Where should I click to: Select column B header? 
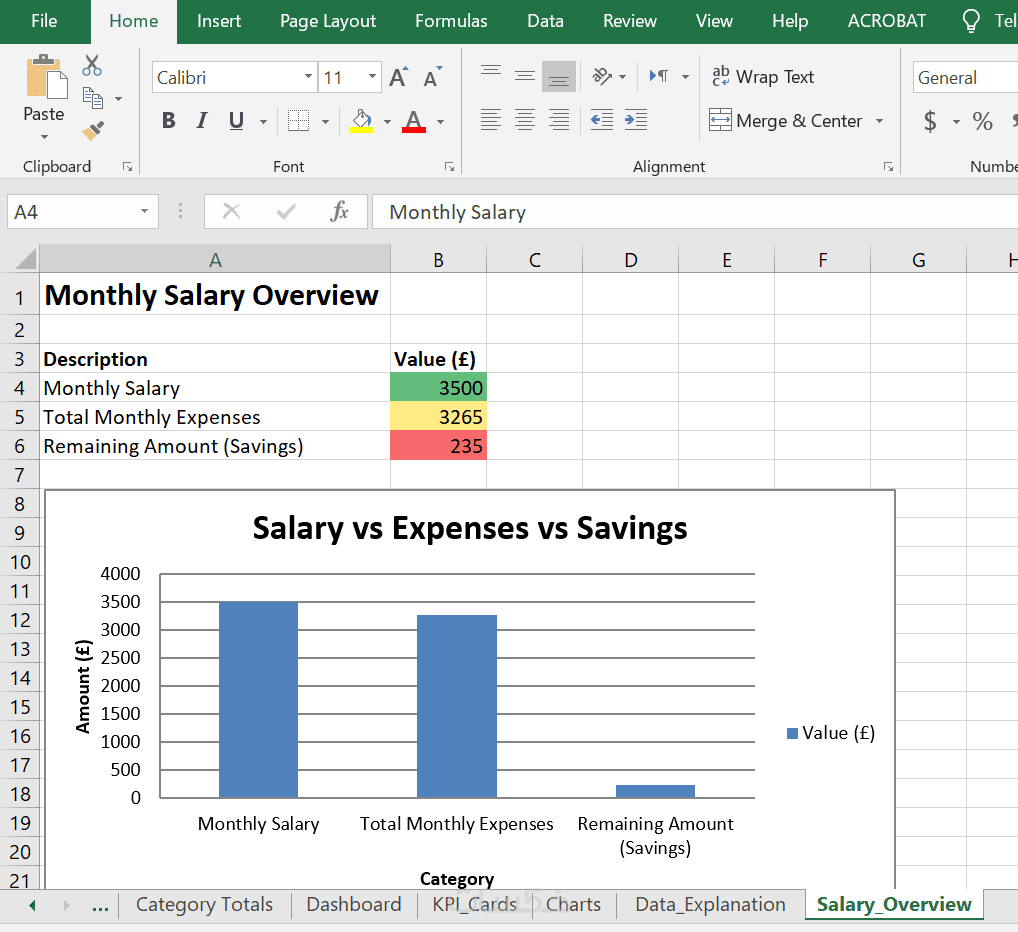click(x=438, y=260)
